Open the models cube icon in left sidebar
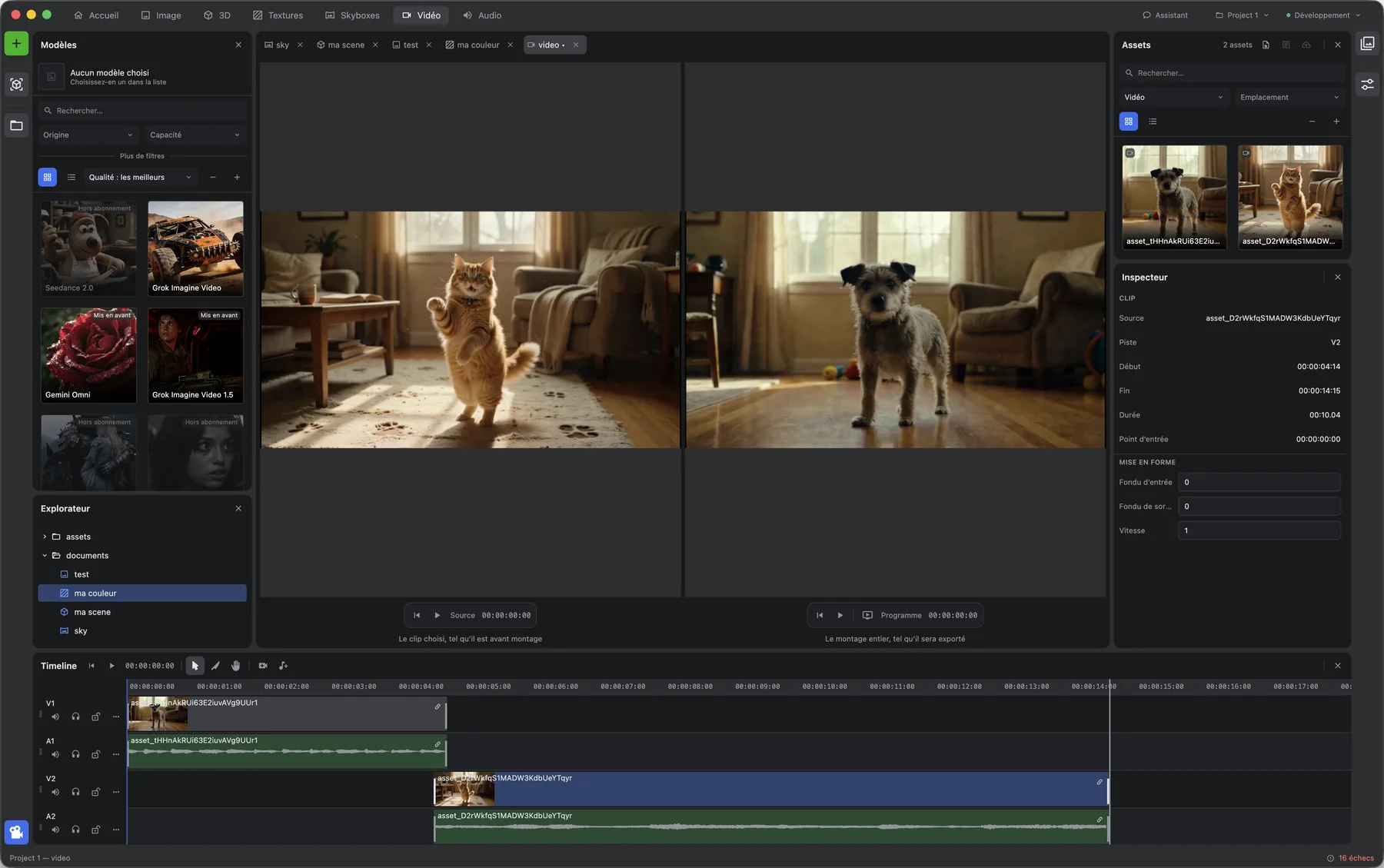The image size is (1384, 868). (16, 85)
